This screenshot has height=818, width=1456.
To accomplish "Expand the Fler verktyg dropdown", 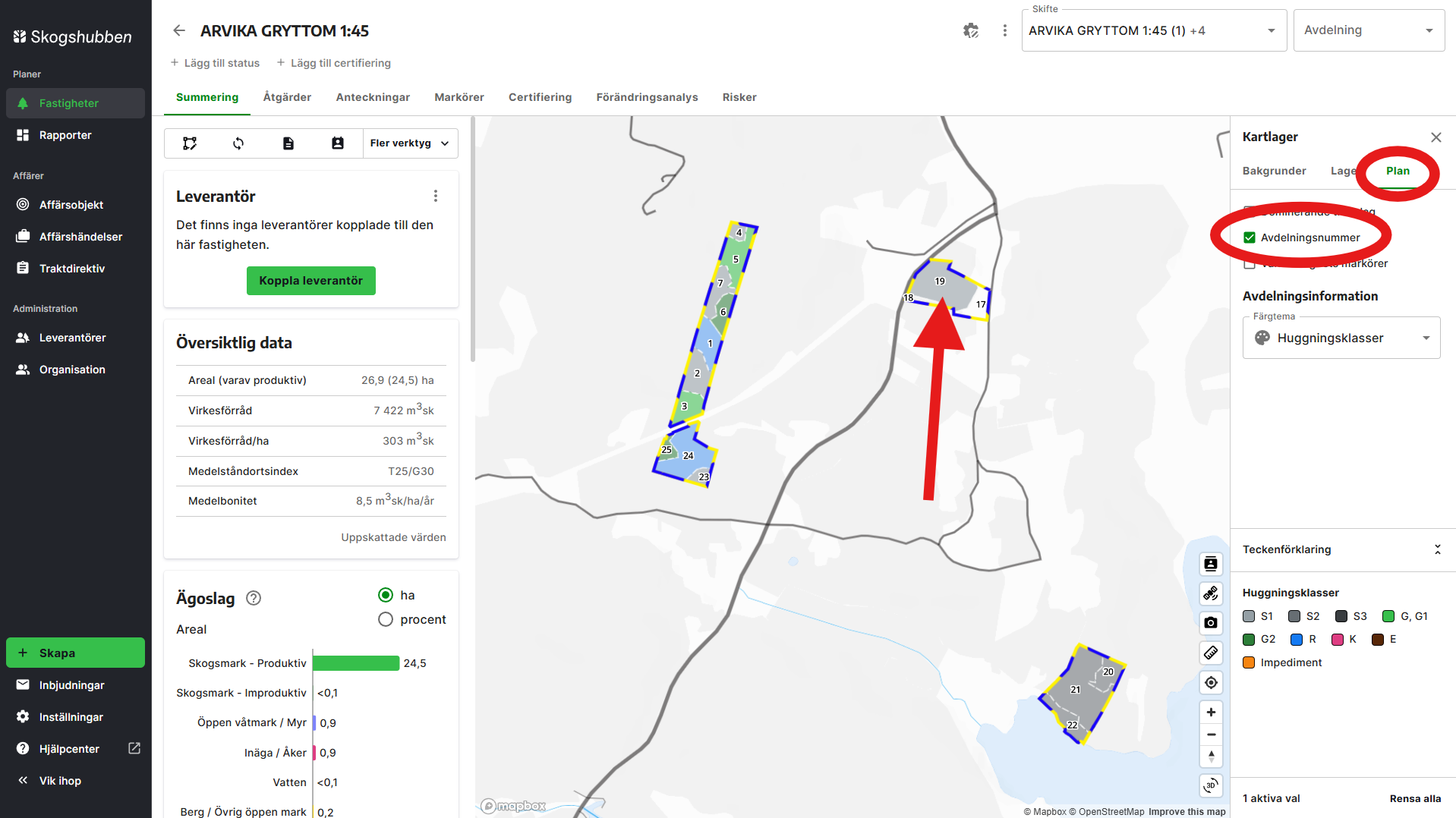I will pyautogui.click(x=410, y=143).
